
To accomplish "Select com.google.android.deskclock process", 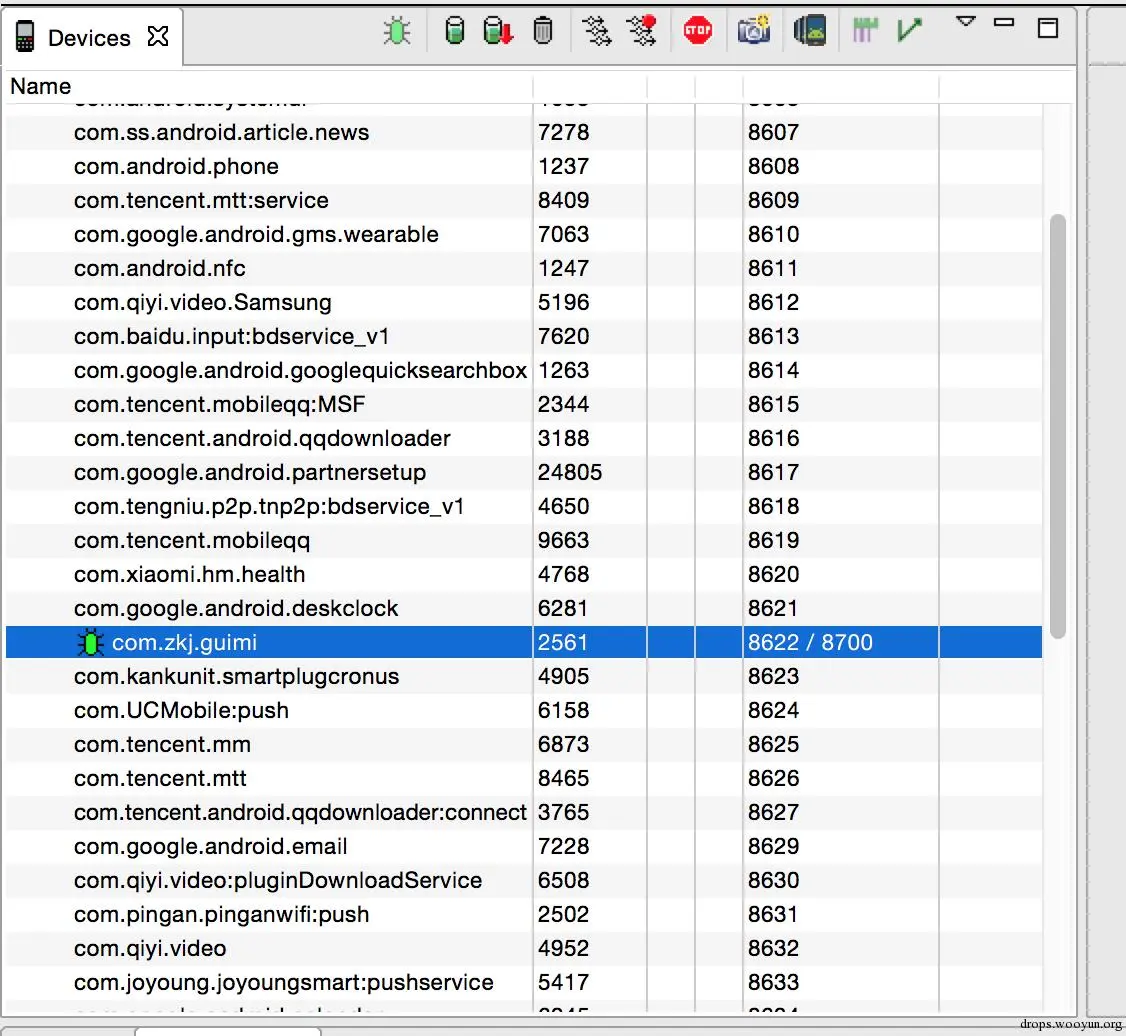I will [x=524, y=608].
